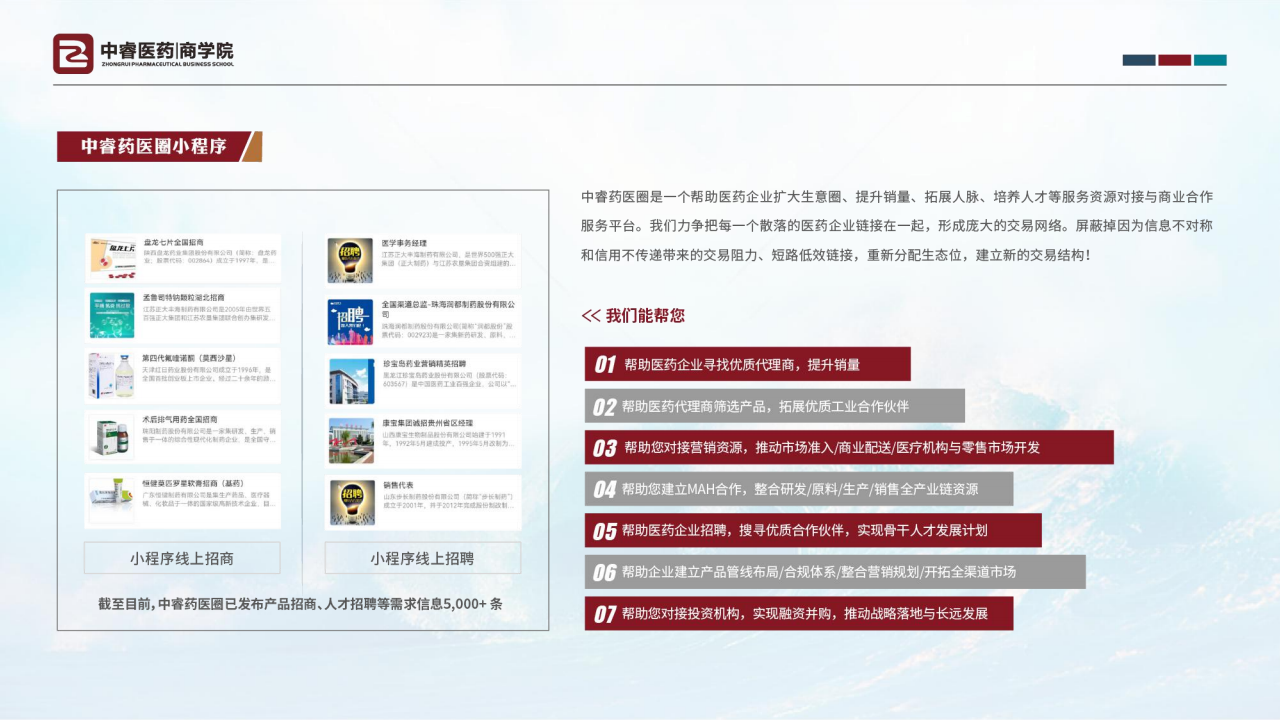Click the 中睿医药商学院 logo icon

pos(73,54)
